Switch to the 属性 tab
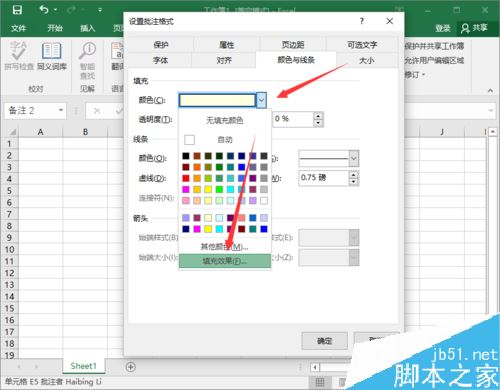 227,45
